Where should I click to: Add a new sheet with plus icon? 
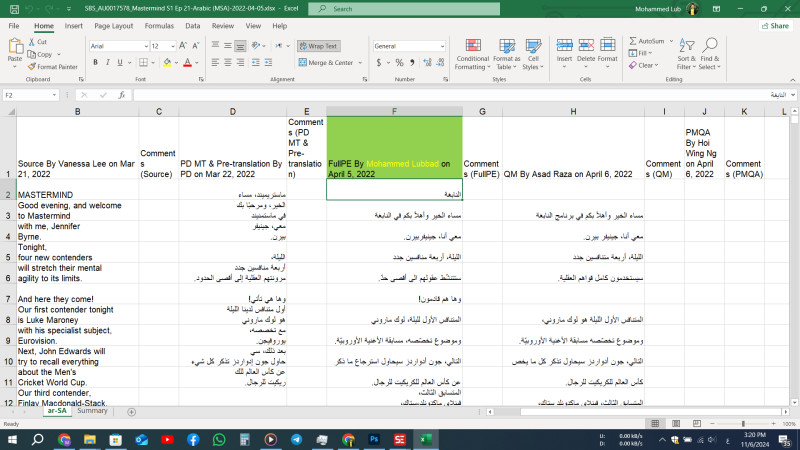click(x=131, y=411)
